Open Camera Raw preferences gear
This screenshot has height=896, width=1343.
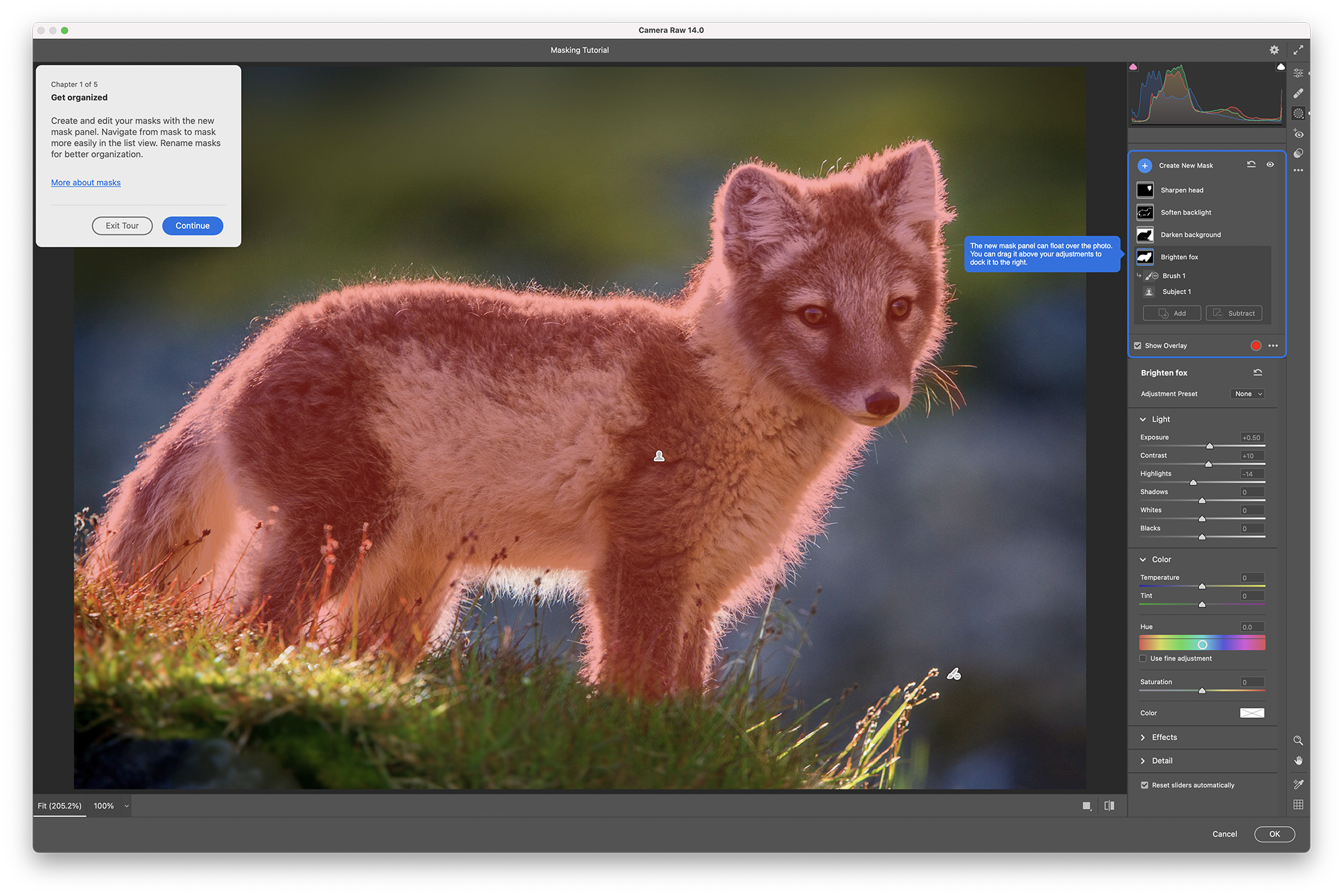tap(1274, 50)
